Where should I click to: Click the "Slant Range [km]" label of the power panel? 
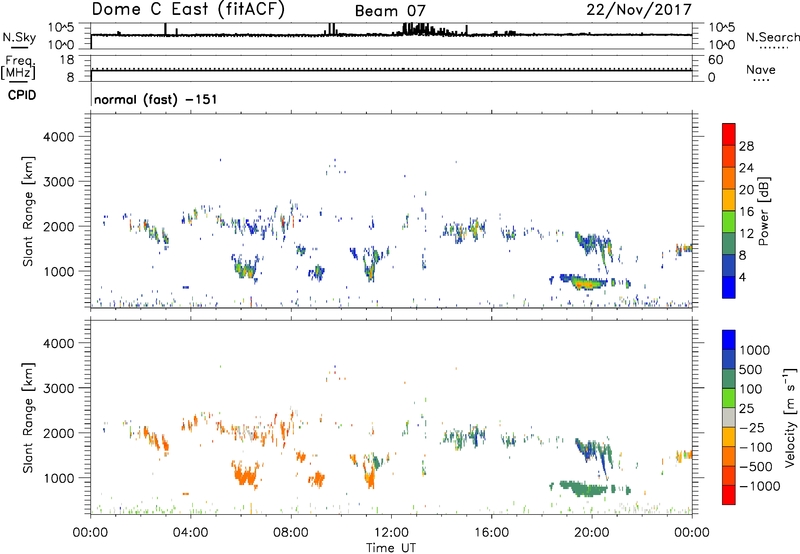[28, 211]
